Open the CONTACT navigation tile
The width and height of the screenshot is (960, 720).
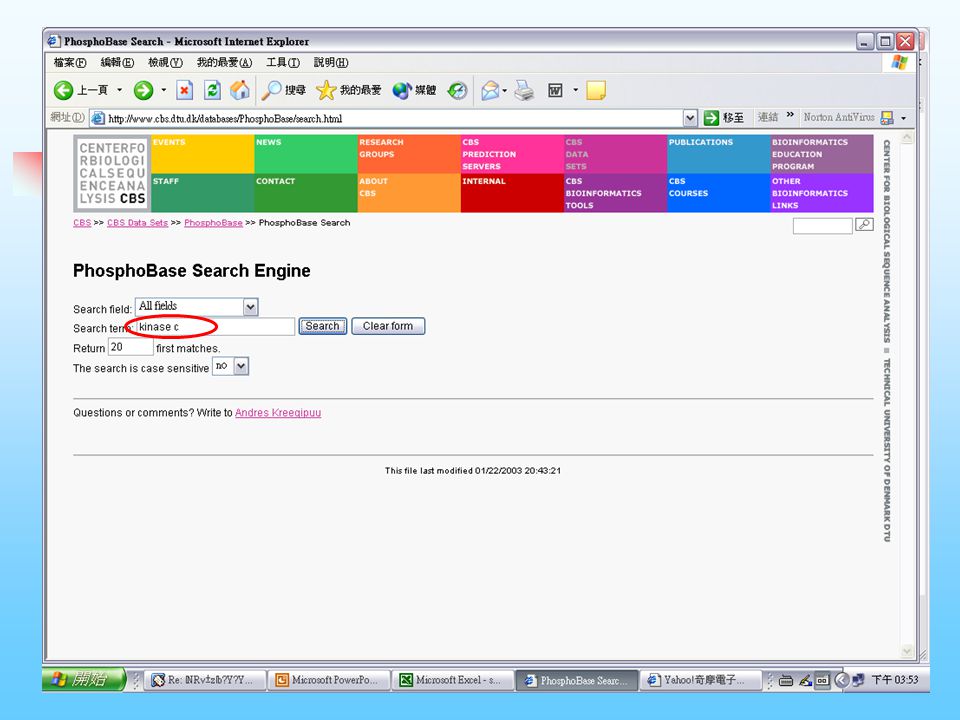(x=306, y=193)
